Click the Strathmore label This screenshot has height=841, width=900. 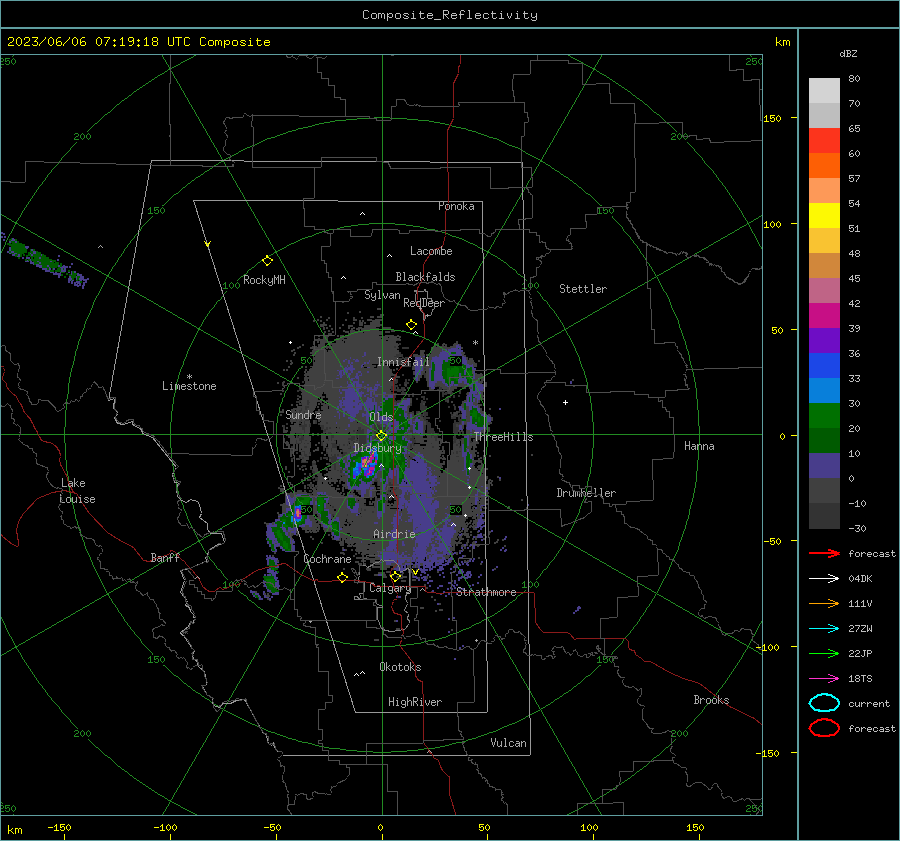coord(486,592)
